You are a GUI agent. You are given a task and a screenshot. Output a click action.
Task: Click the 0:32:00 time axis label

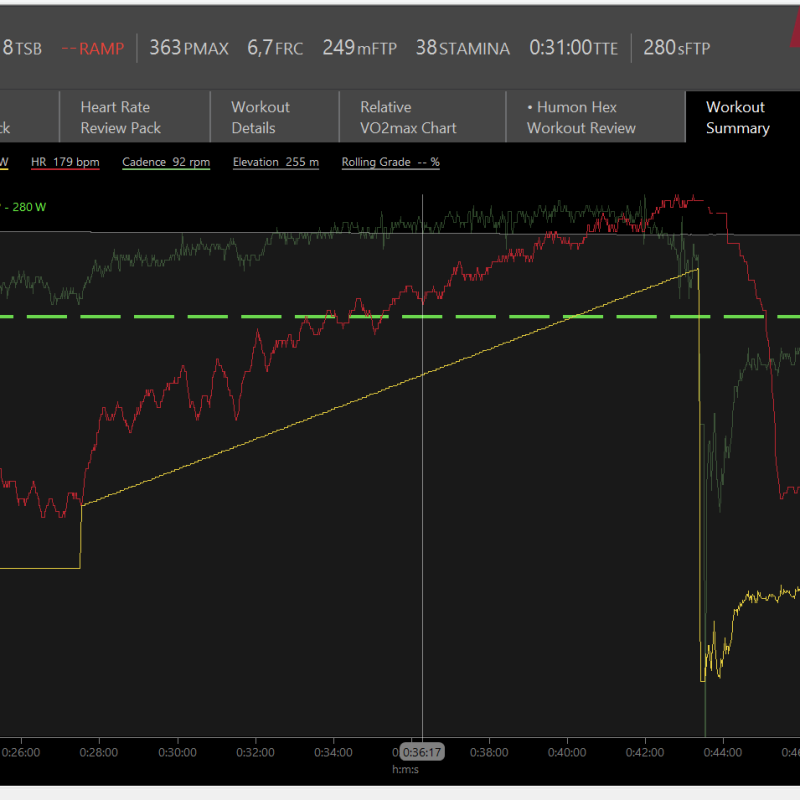[256, 753]
